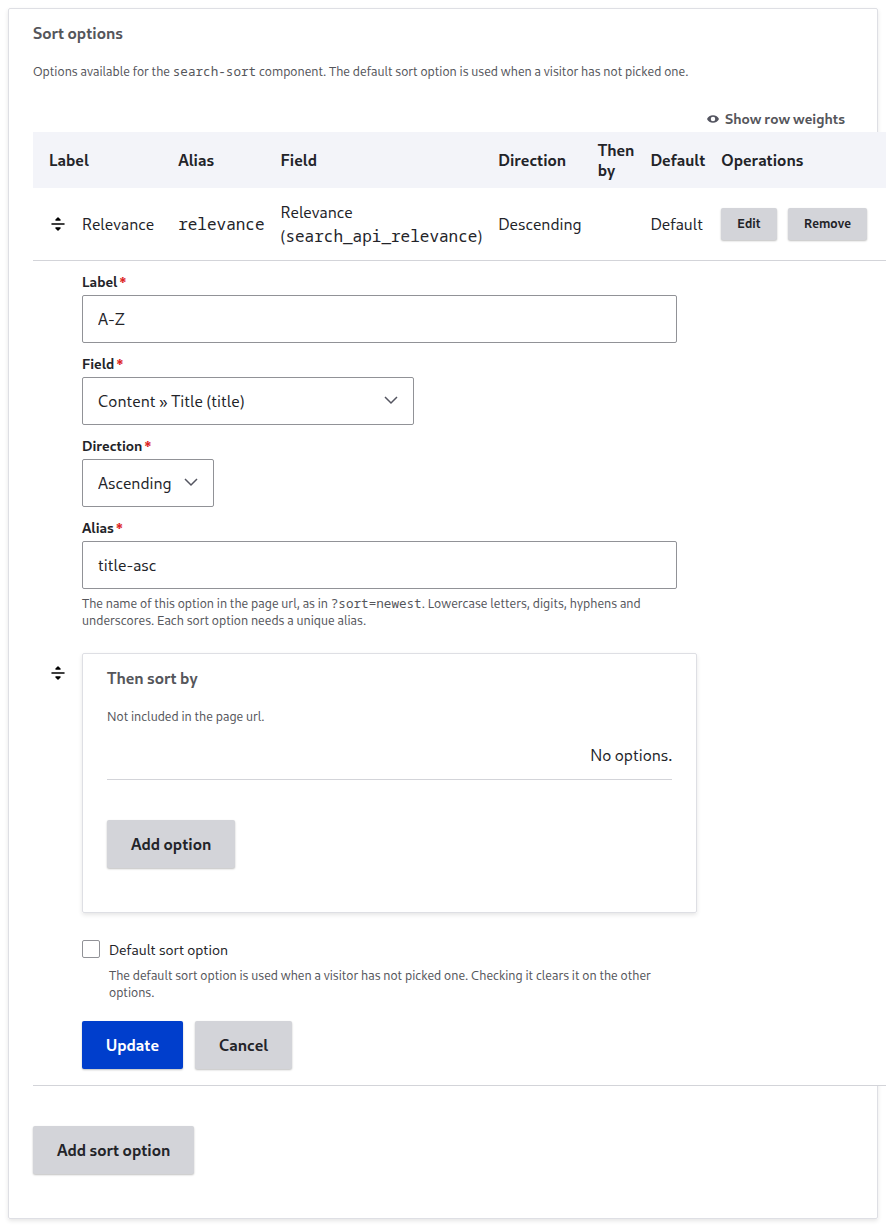Click Default sort option label text
This screenshot has height=1227, width=886.
pos(168,950)
